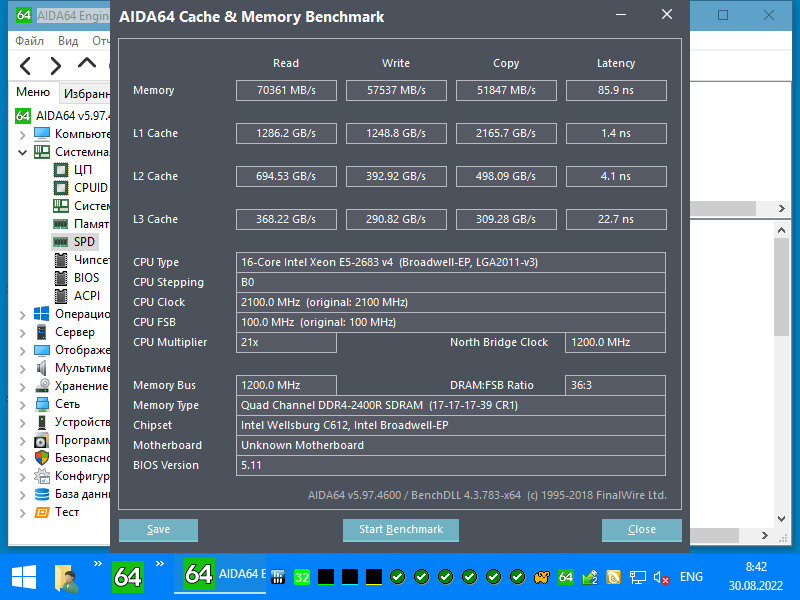Expand the Устройства tree node
Image resolution: width=800 pixels, height=600 pixels.
click(22, 422)
